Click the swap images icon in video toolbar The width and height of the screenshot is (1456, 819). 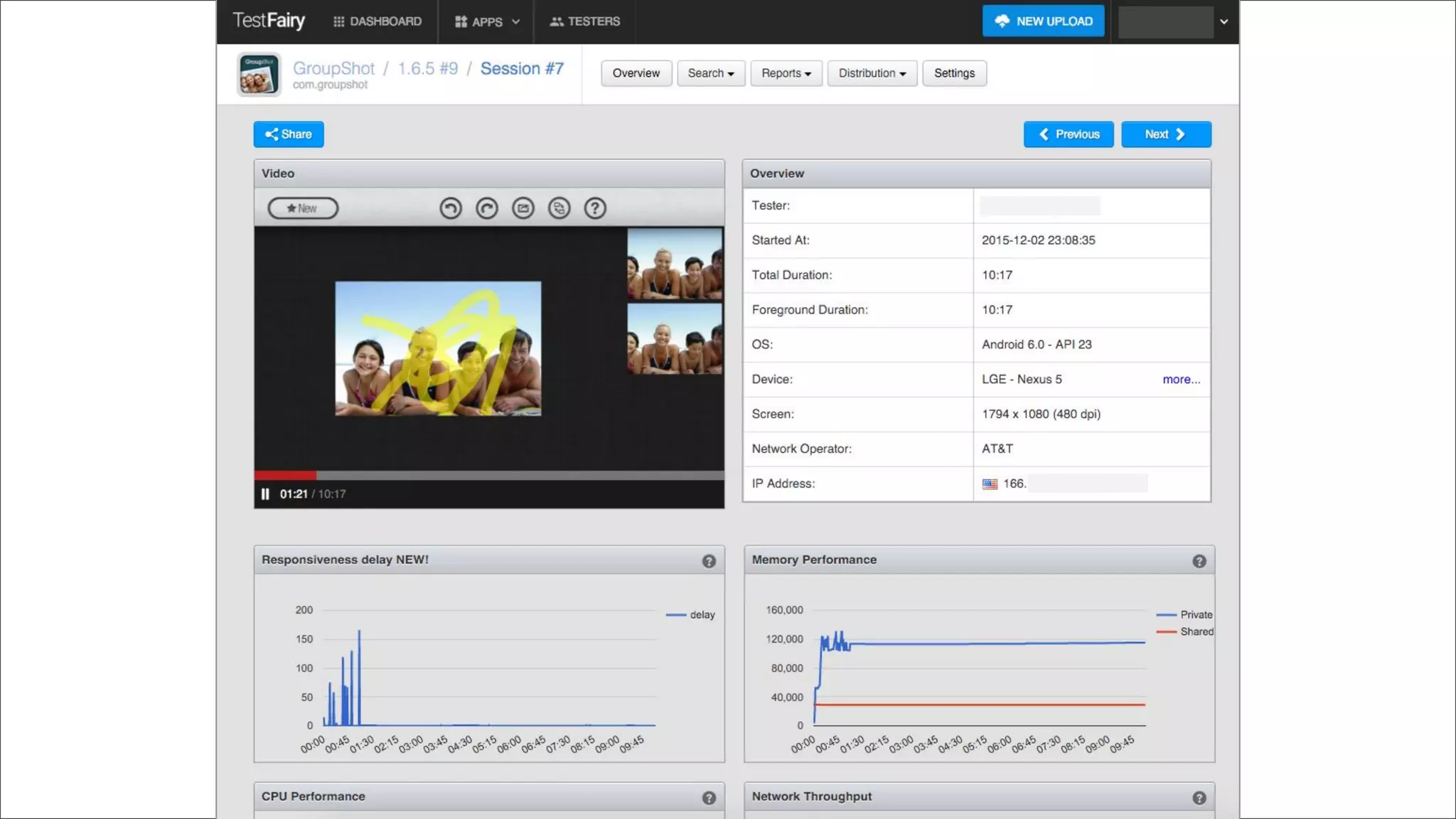tap(560, 208)
